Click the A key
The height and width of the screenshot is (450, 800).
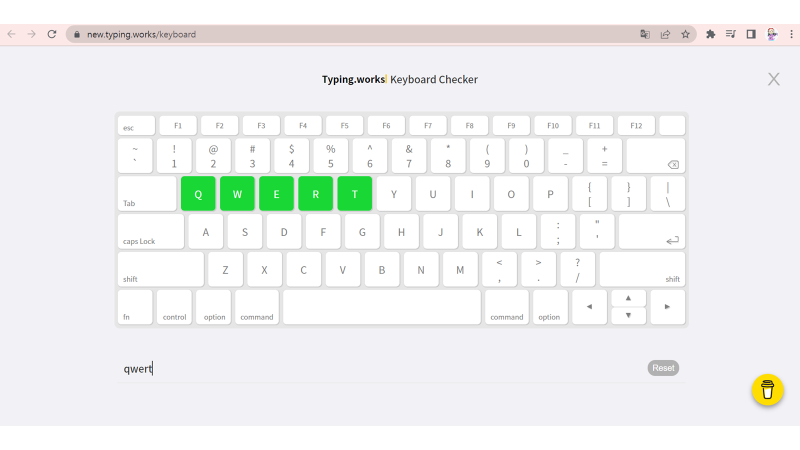(x=206, y=232)
